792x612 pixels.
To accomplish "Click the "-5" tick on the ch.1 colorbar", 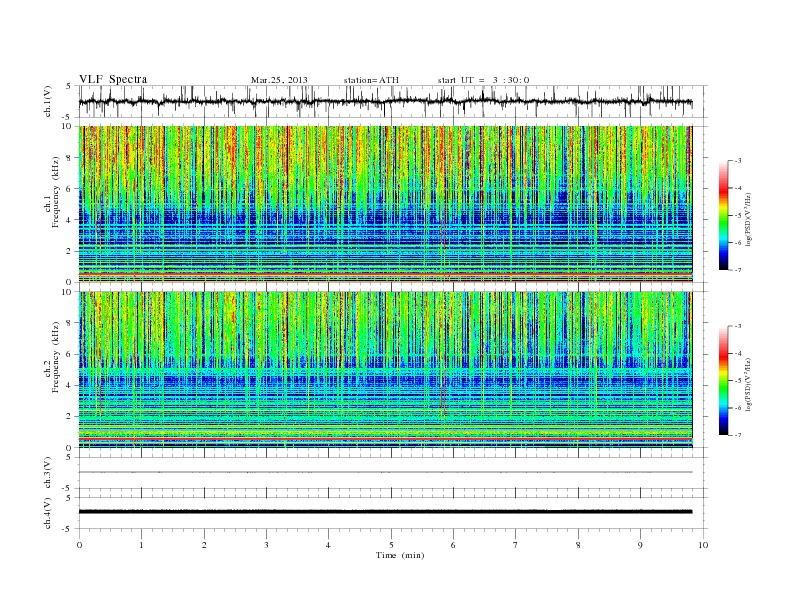I will tap(738, 216).
